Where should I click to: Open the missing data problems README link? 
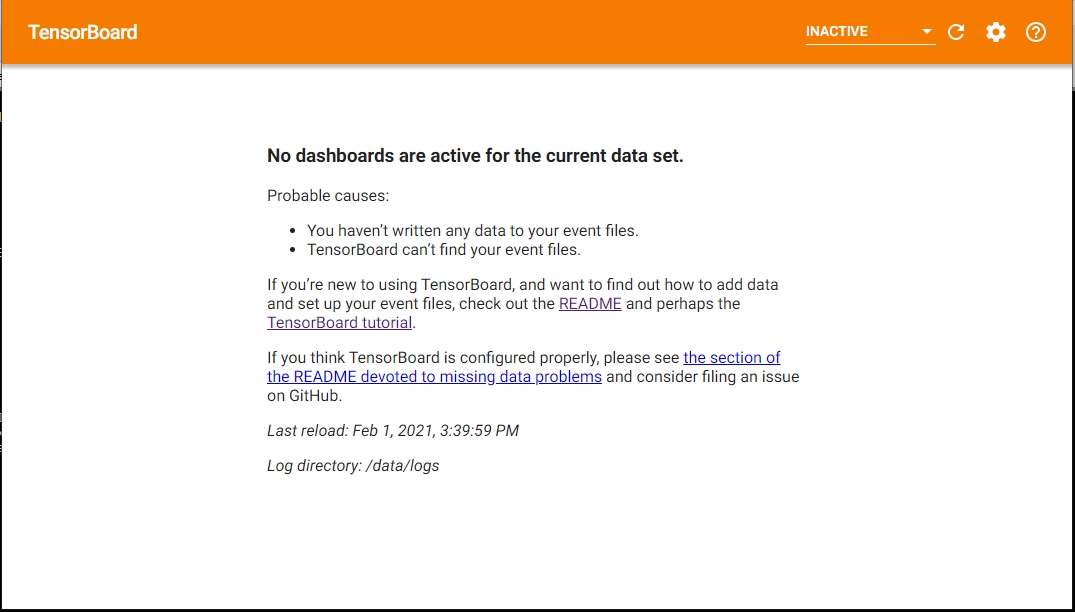coord(434,377)
